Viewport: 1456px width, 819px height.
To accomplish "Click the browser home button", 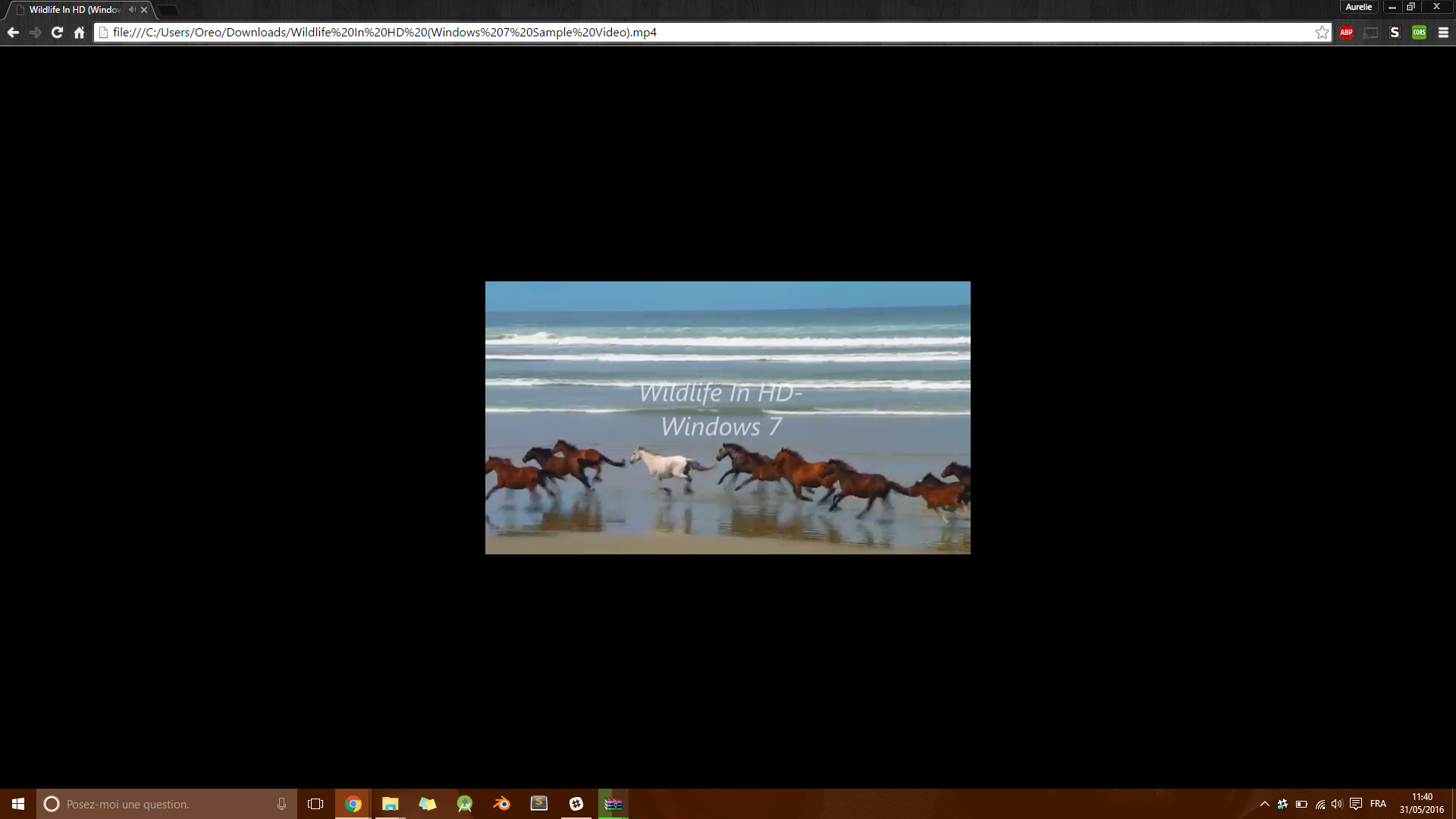I will 79,33.
